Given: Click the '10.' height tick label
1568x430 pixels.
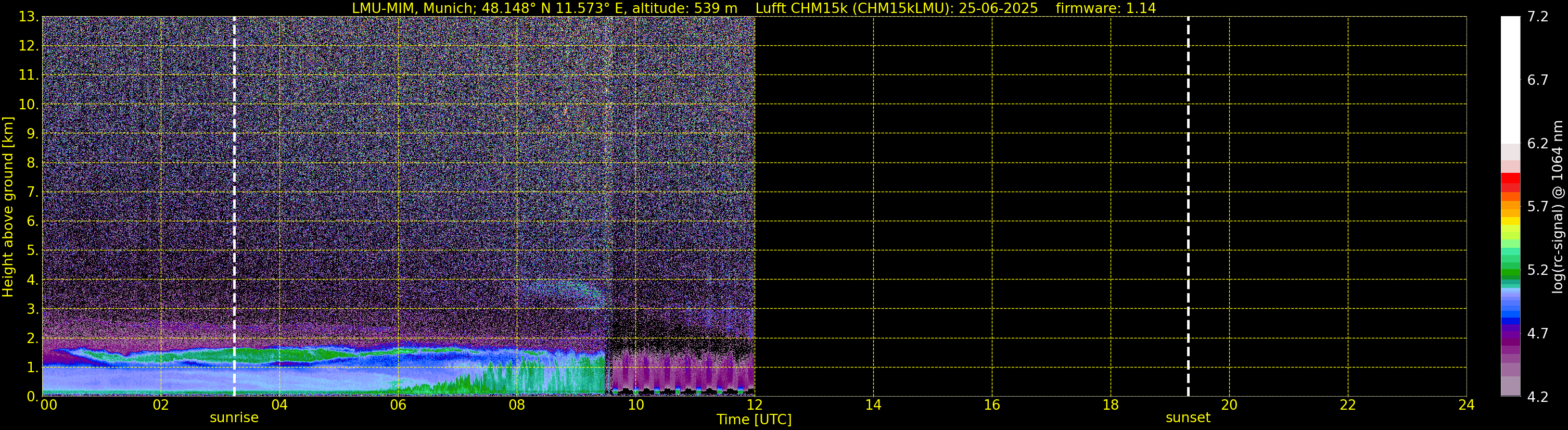Looking at the screenshot, I should [x=29, y=104].
